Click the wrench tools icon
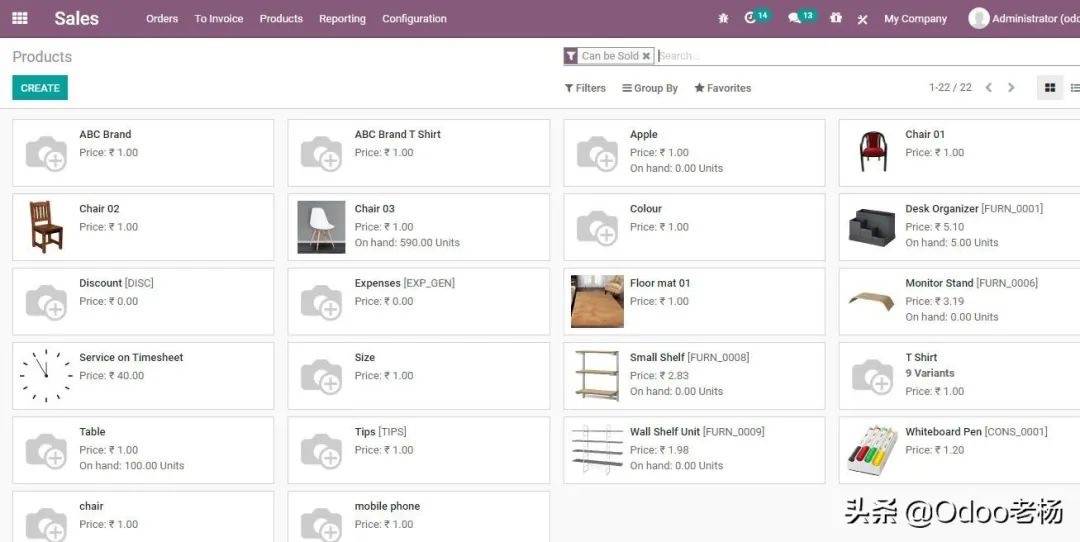Viewport: 1080px width, 542px height. (862, 19)
